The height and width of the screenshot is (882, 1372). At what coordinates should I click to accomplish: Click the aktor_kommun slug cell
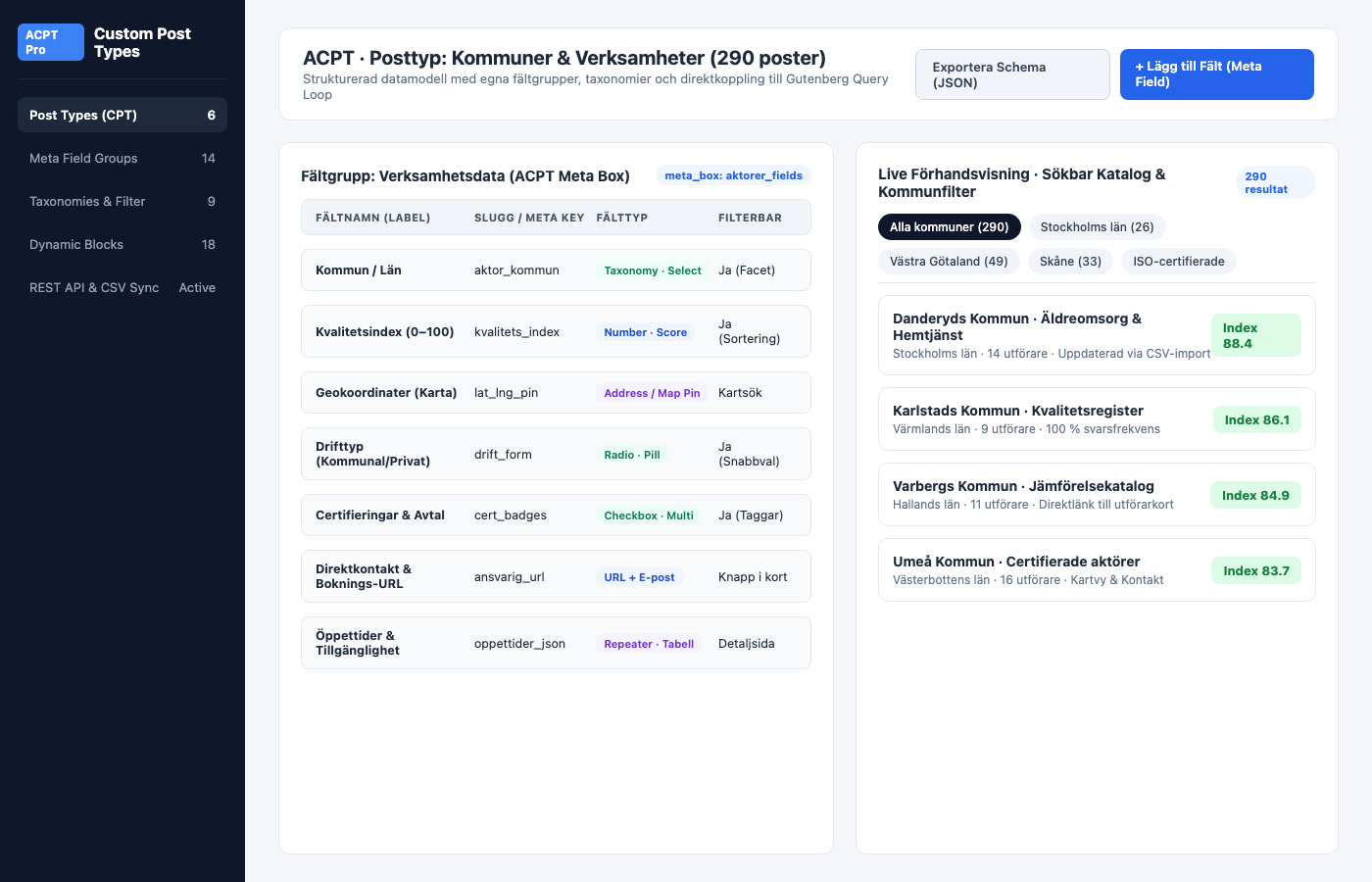click(516, 270)
